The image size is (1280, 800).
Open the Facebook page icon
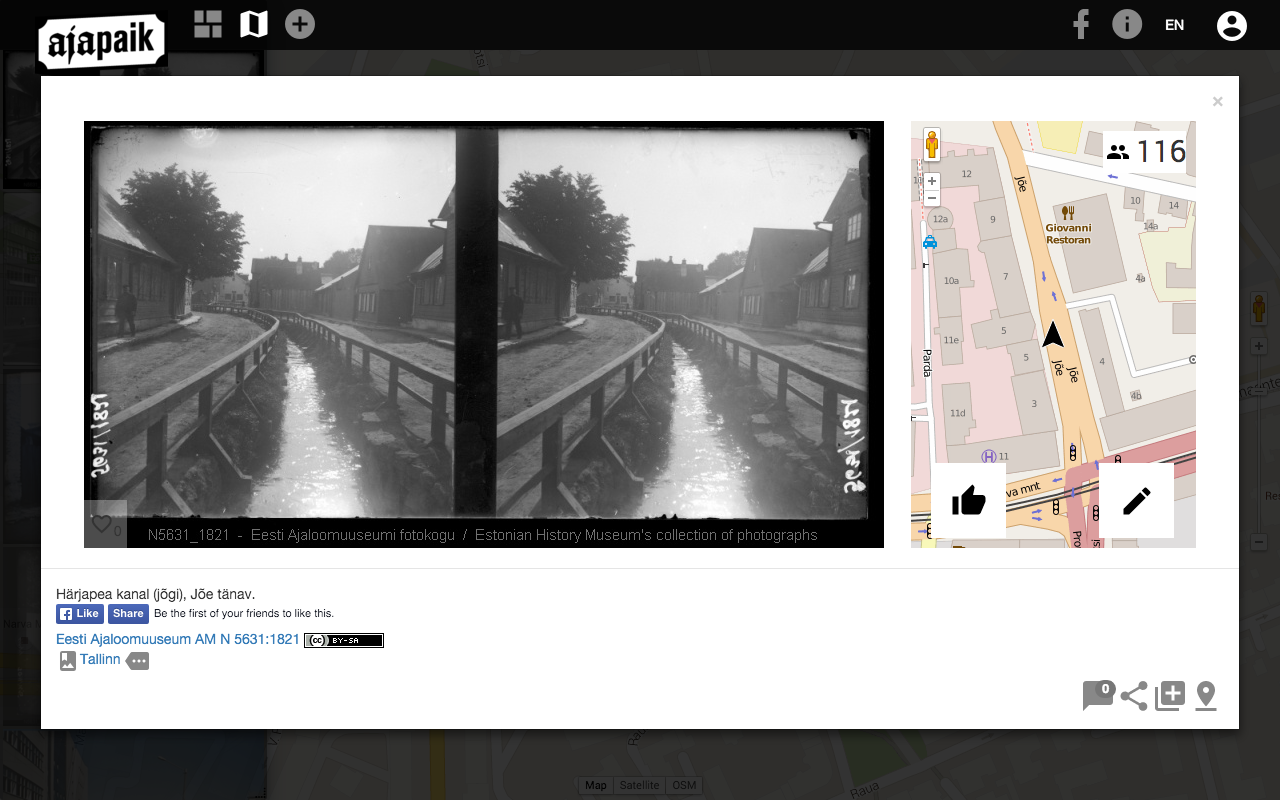1081,24
